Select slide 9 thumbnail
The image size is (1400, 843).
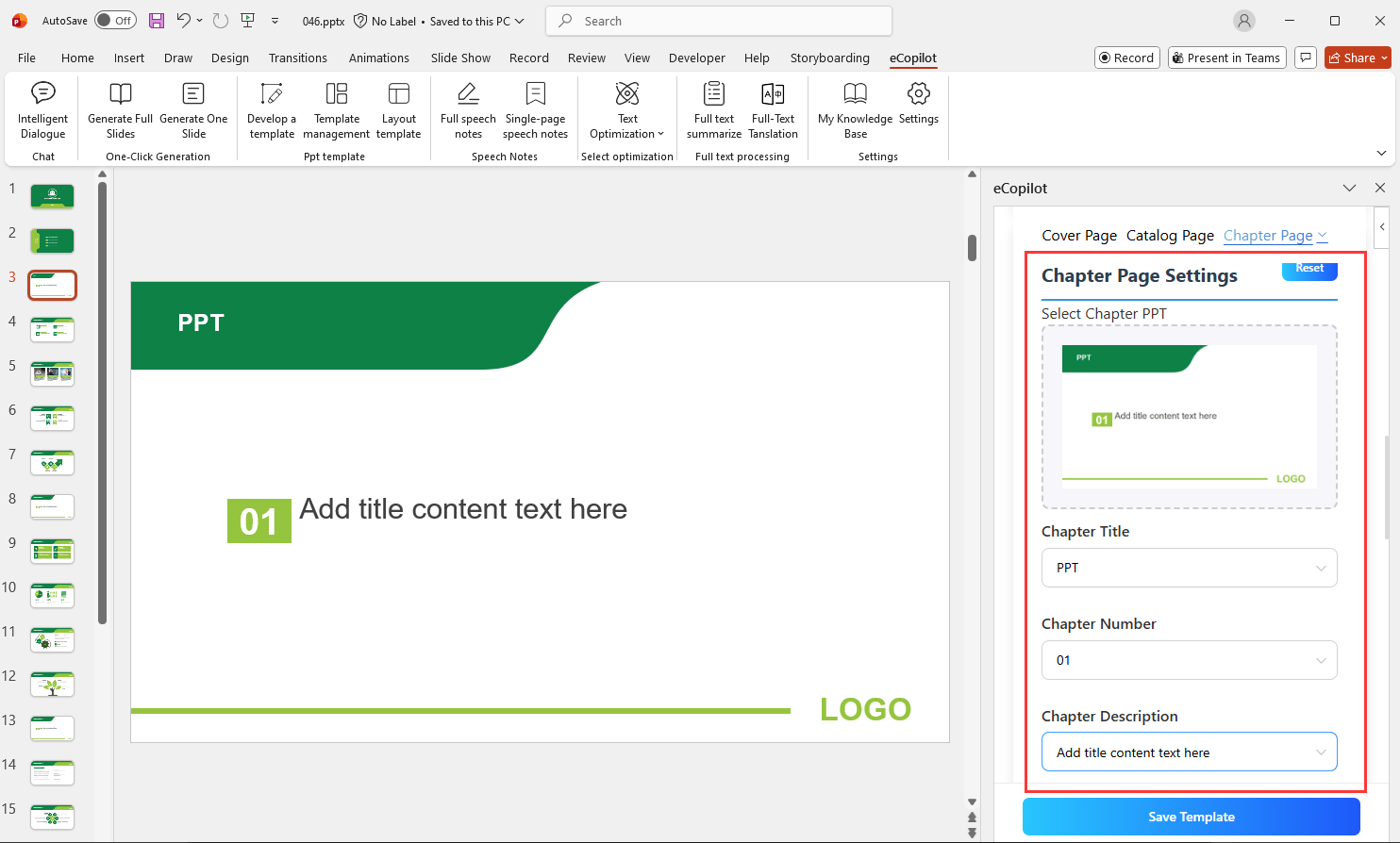(x=52, y=551)
